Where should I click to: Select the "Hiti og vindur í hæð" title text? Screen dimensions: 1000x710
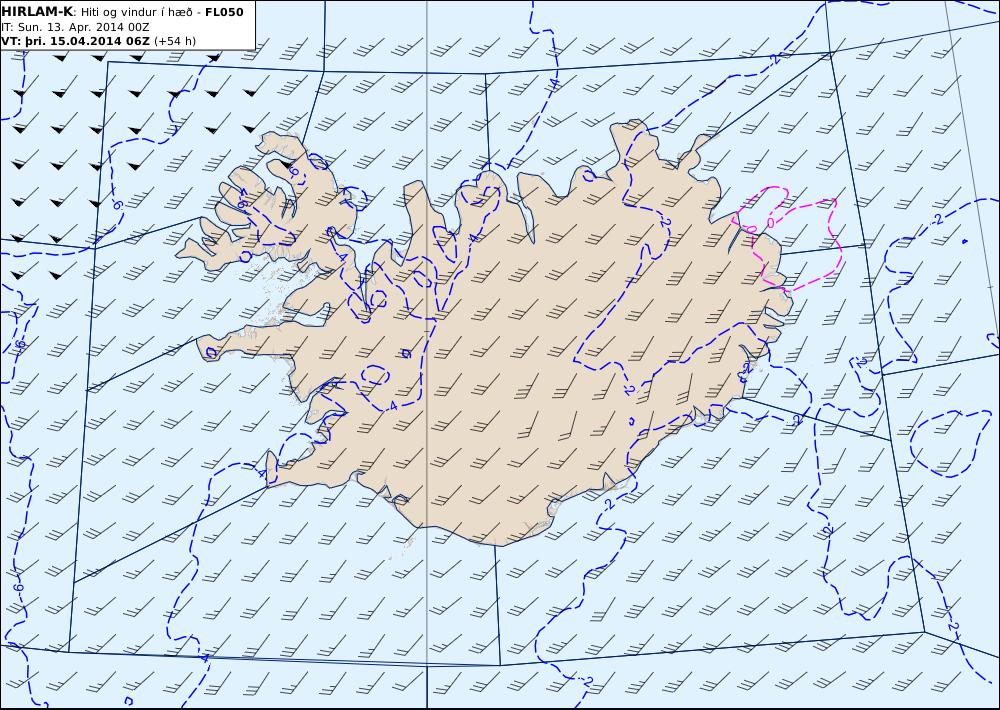(x=136, y=13)
